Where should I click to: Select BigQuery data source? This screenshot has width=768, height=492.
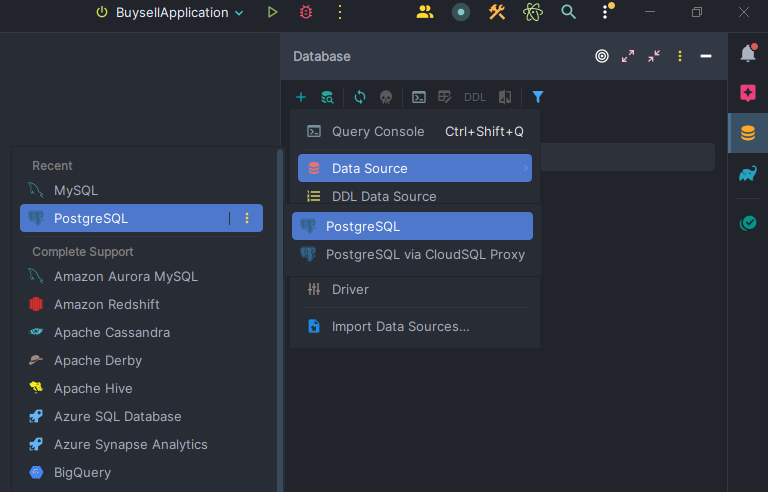click(x=142, y=472)
